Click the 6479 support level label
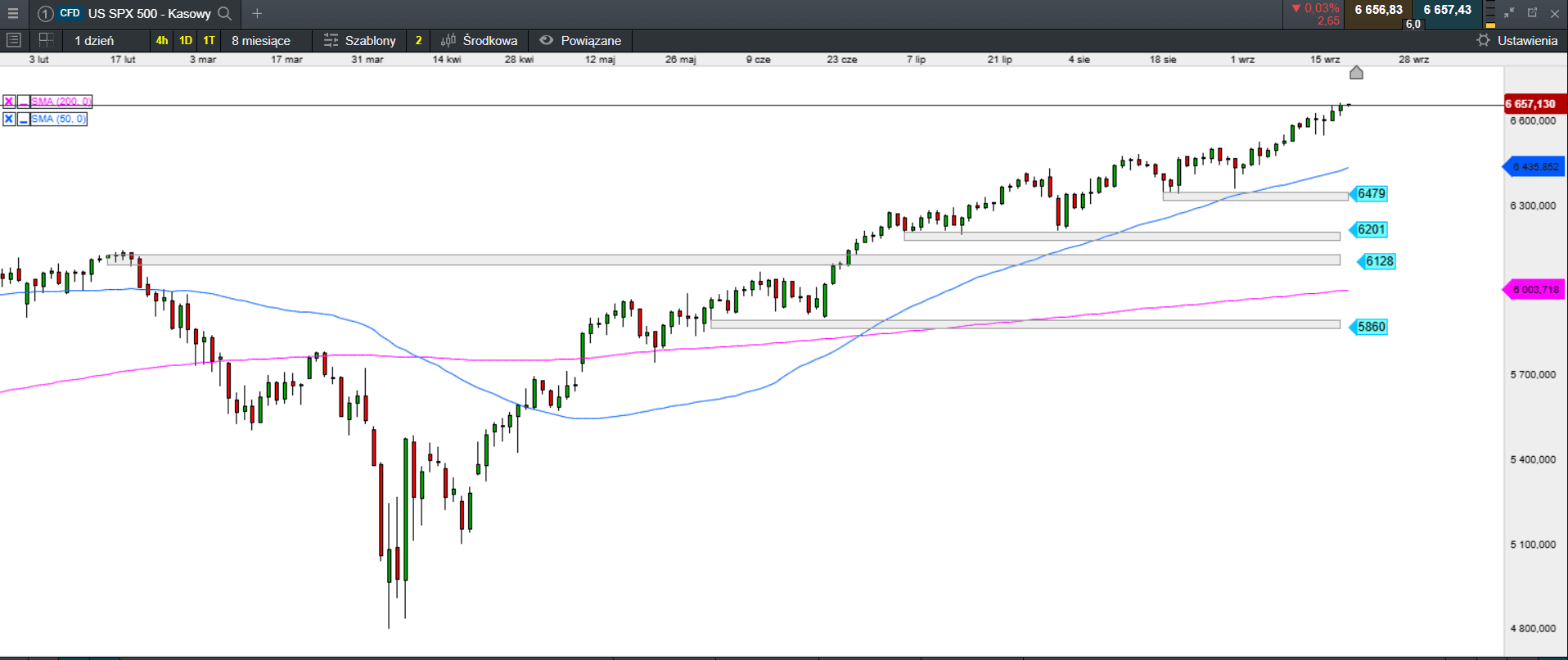Screen dimensions: 1568x660 tap(1371, 194)
